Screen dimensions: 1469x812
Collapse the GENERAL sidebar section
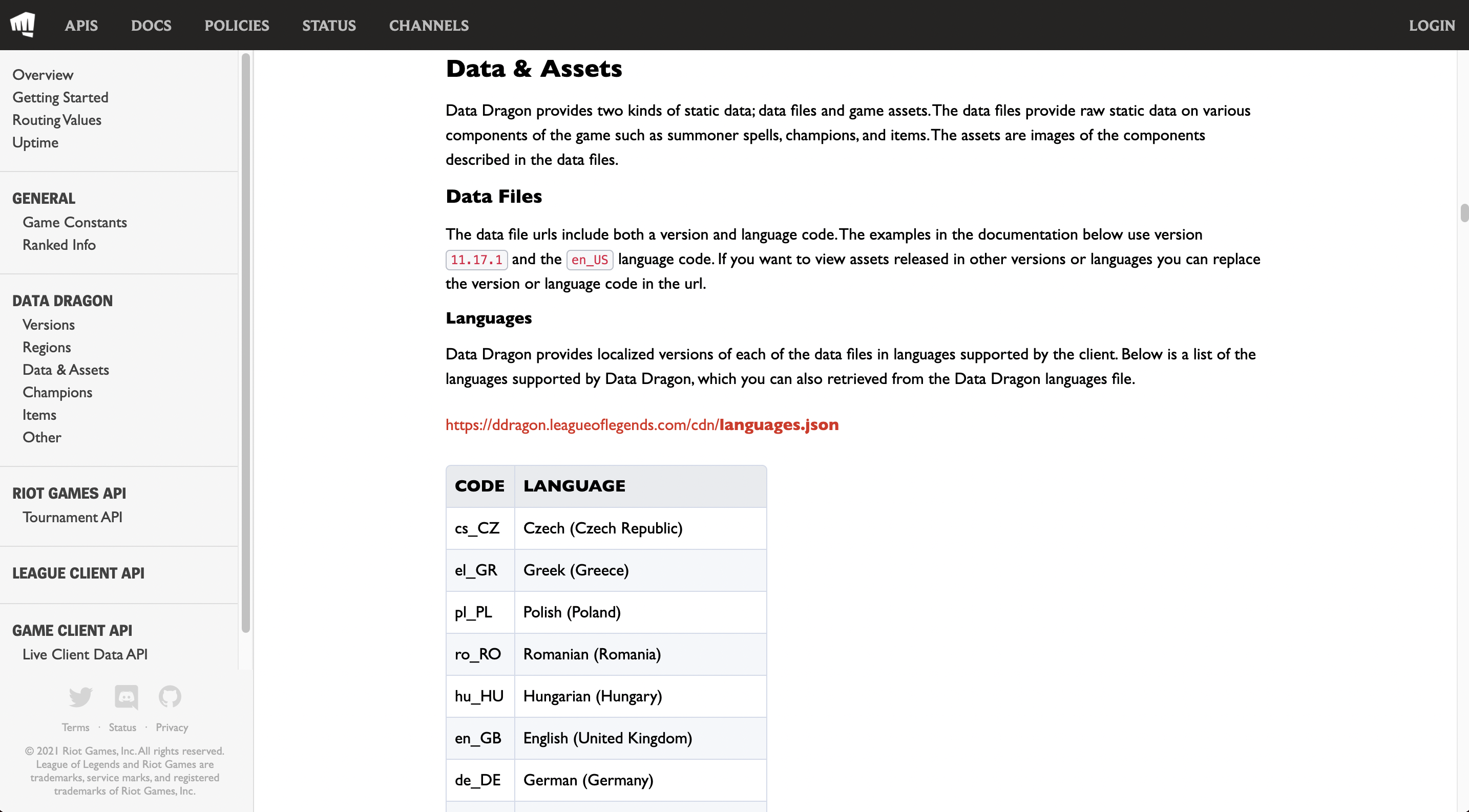[44, 198]
